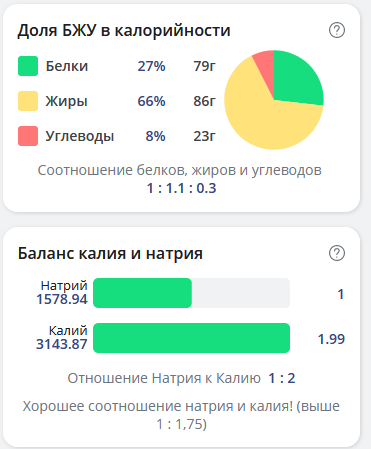Click the potassium value 3143.87
Viewport: 371px width, 449px height.
[x=62, y=344]
